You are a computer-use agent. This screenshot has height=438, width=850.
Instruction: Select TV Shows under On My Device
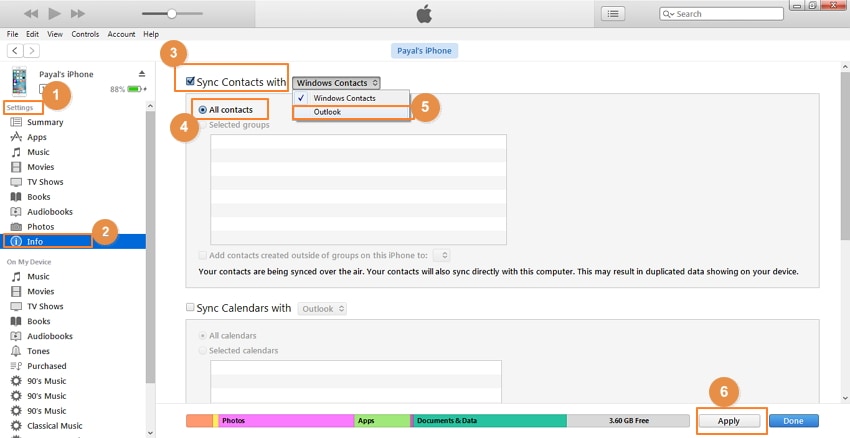45,306
